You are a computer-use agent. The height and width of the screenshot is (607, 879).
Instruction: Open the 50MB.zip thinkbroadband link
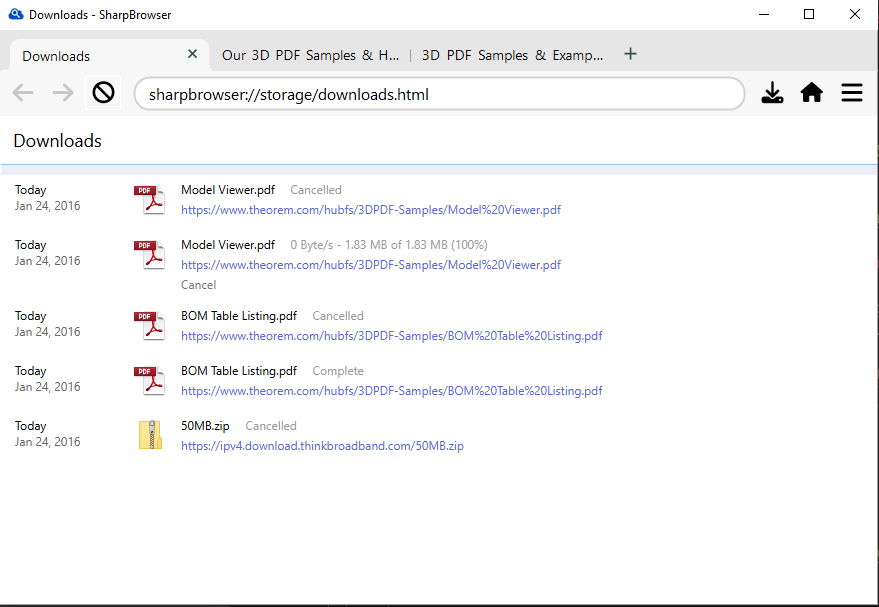(x=322, y=446)
